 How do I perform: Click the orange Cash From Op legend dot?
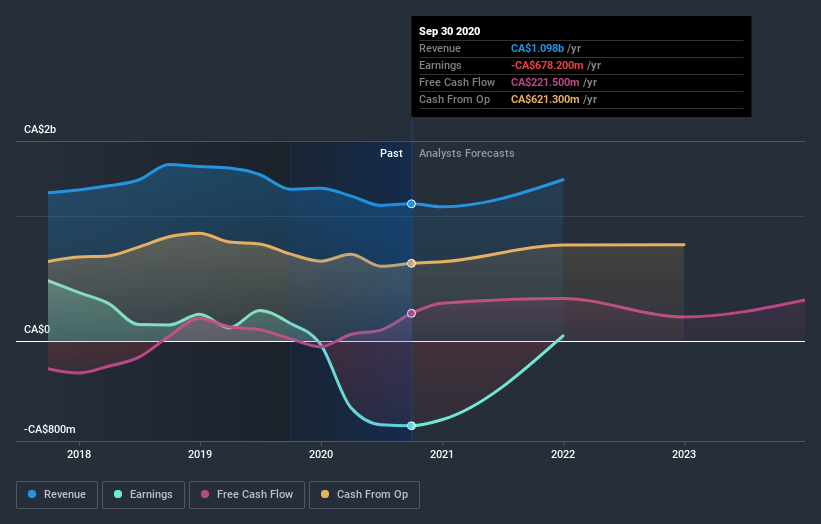point(325,494)
